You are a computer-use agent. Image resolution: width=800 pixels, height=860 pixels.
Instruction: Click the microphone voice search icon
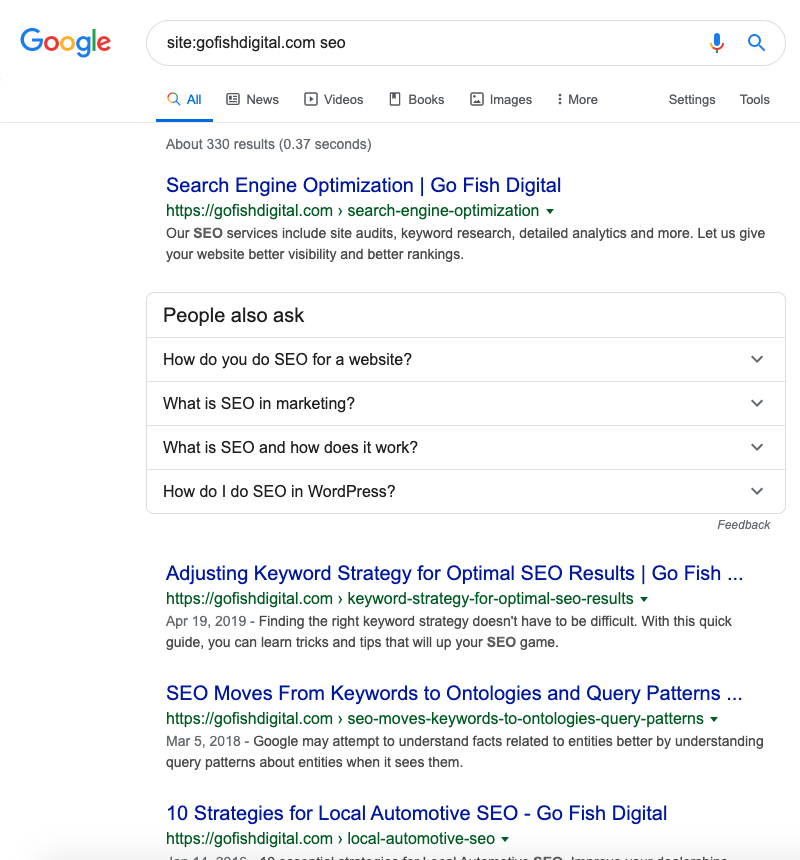point(717,43)
